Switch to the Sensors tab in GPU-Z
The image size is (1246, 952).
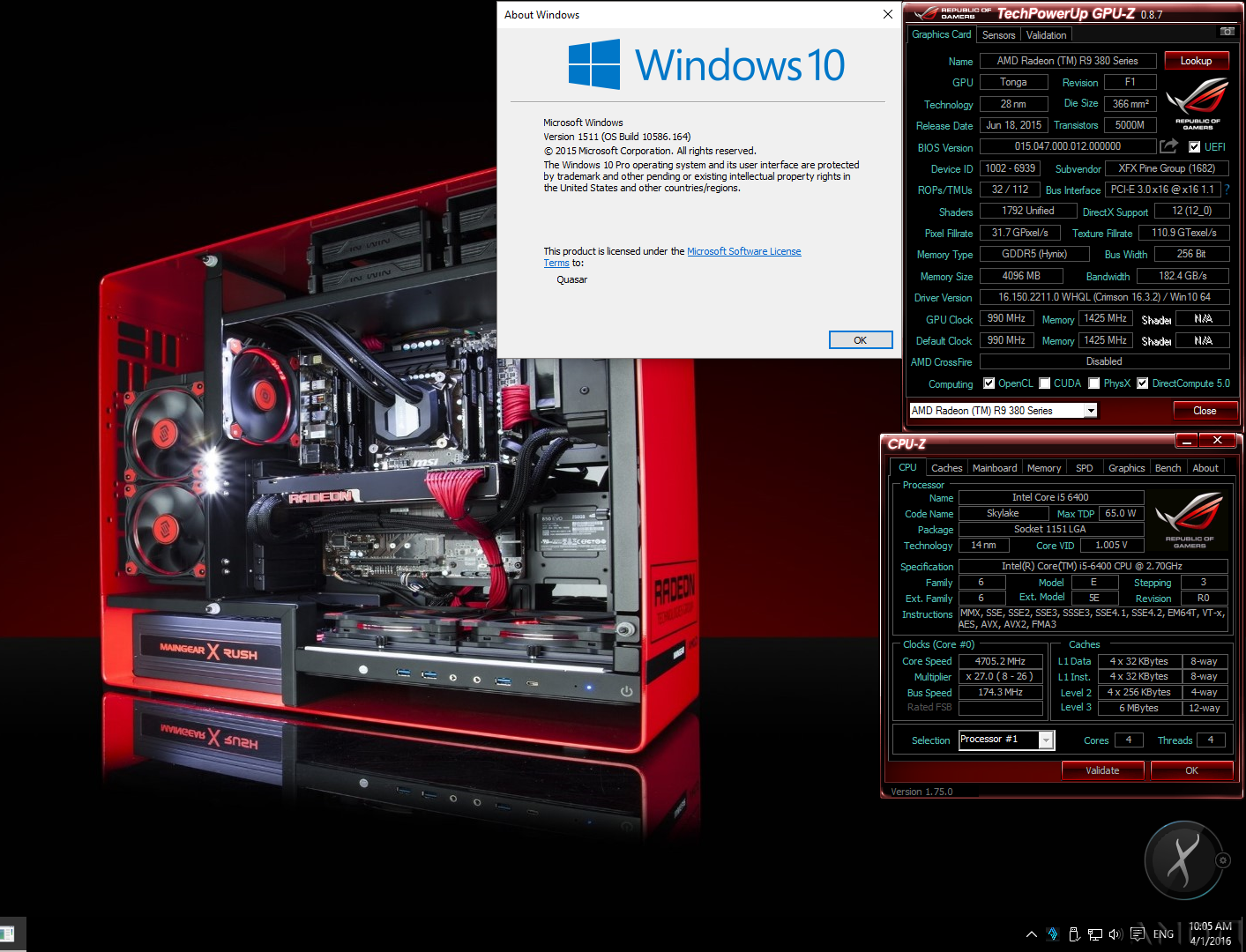tap(998, 35)
